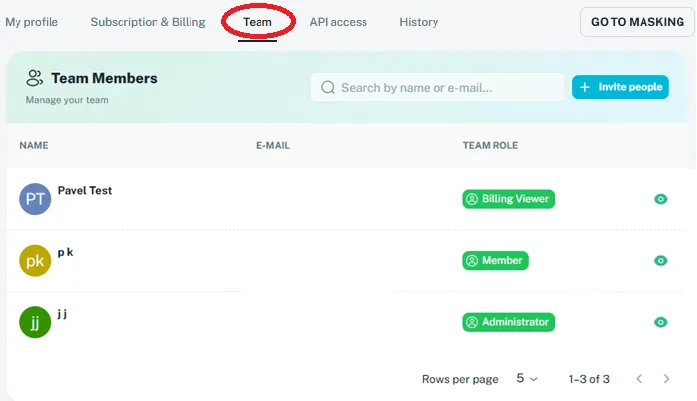
Task: Select the name p k
Action: tap(65, 252)
